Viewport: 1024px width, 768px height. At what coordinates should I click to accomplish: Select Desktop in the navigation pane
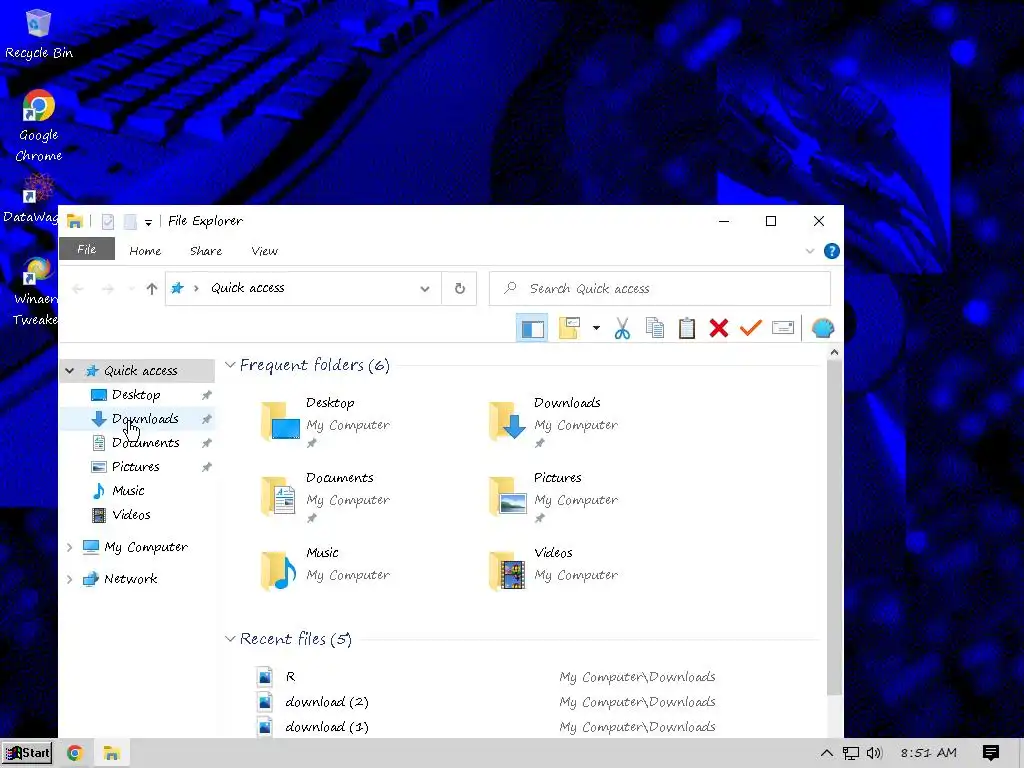[136, 394]
